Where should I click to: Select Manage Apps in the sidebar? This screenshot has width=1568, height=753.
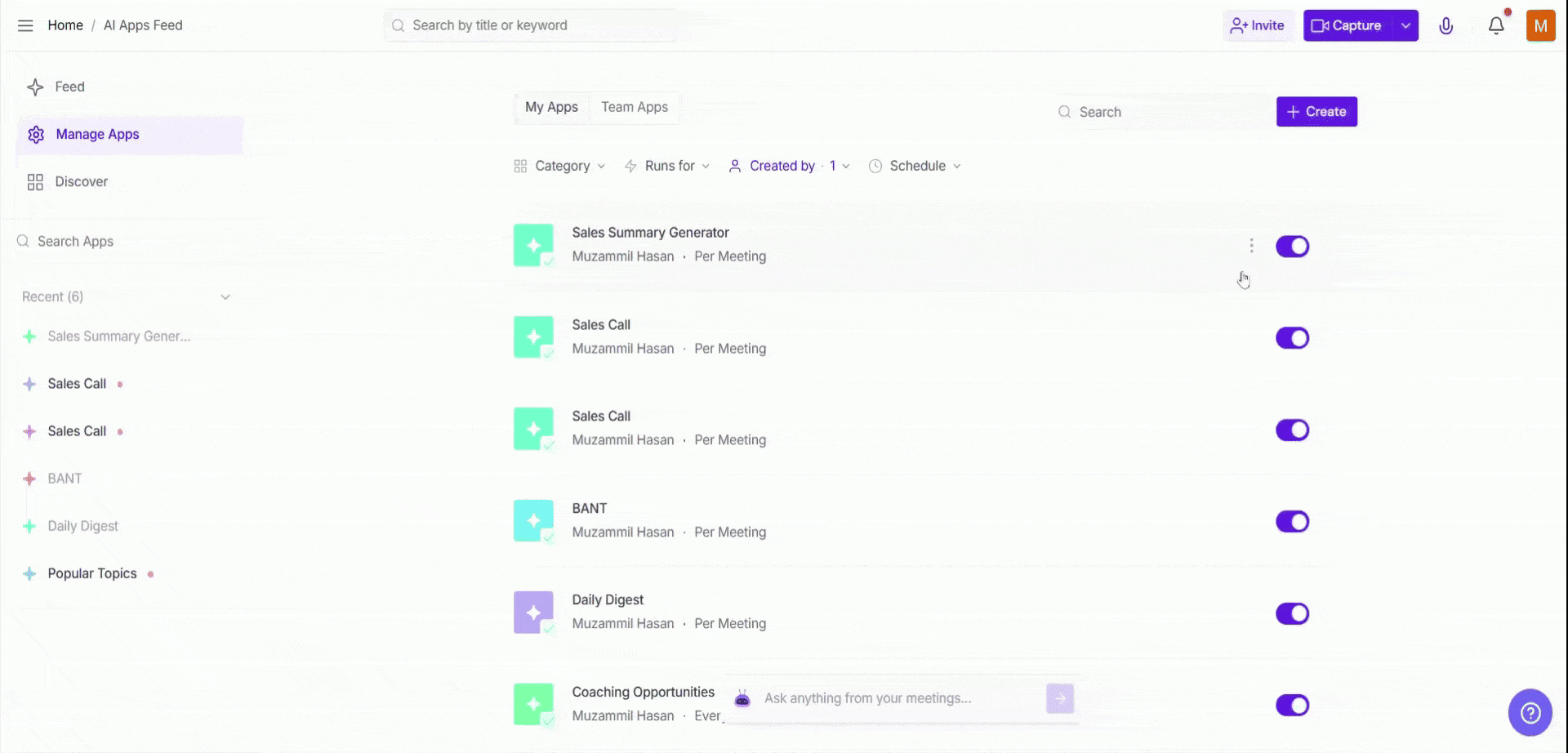[97, 134]
